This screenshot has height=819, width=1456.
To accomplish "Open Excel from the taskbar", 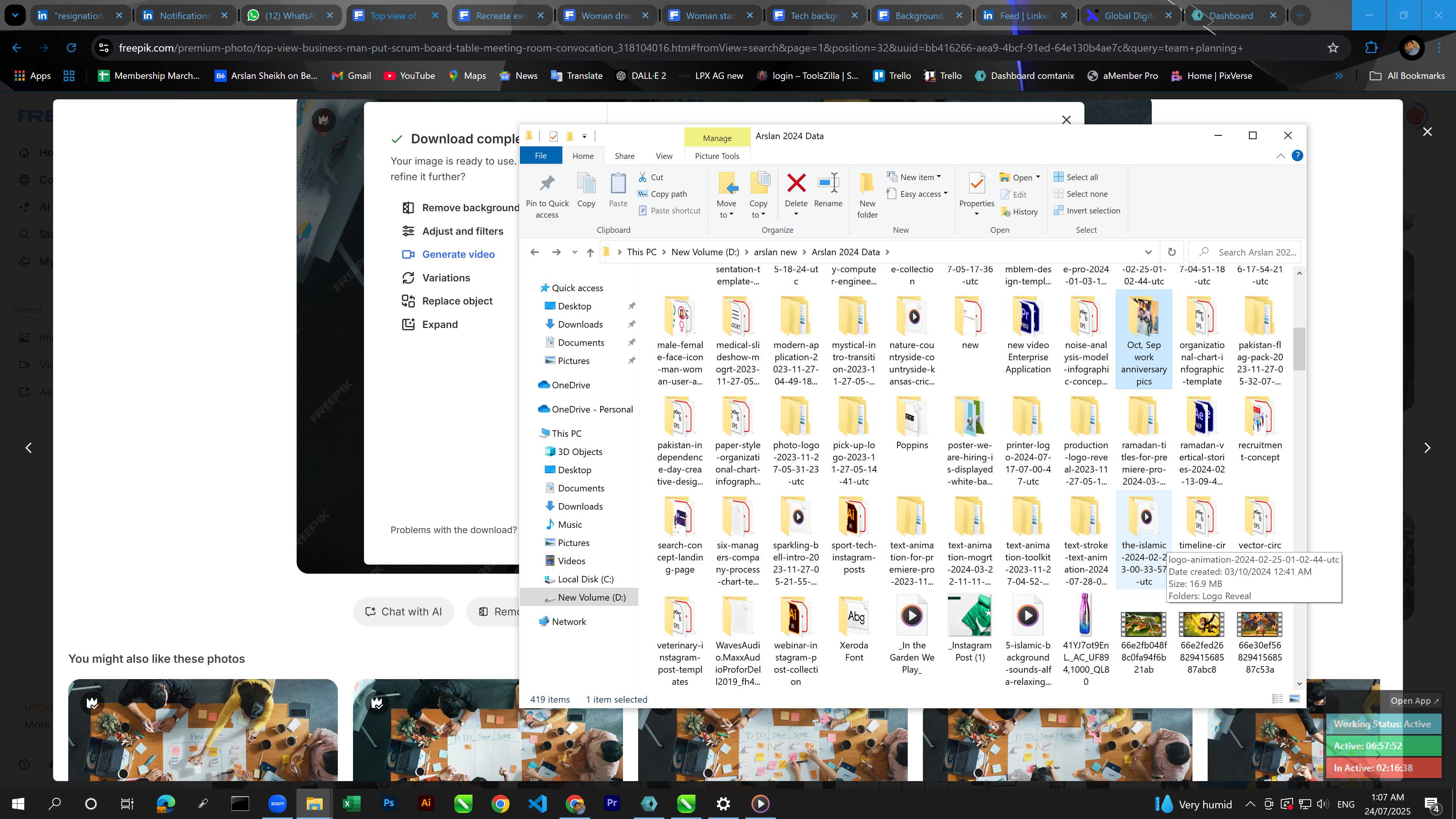I will point(351,803).
